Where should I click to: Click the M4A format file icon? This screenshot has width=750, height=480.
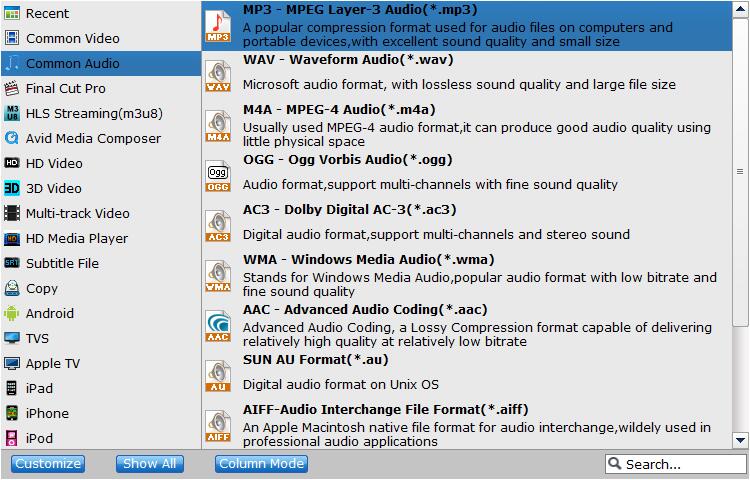pos(218,126)
